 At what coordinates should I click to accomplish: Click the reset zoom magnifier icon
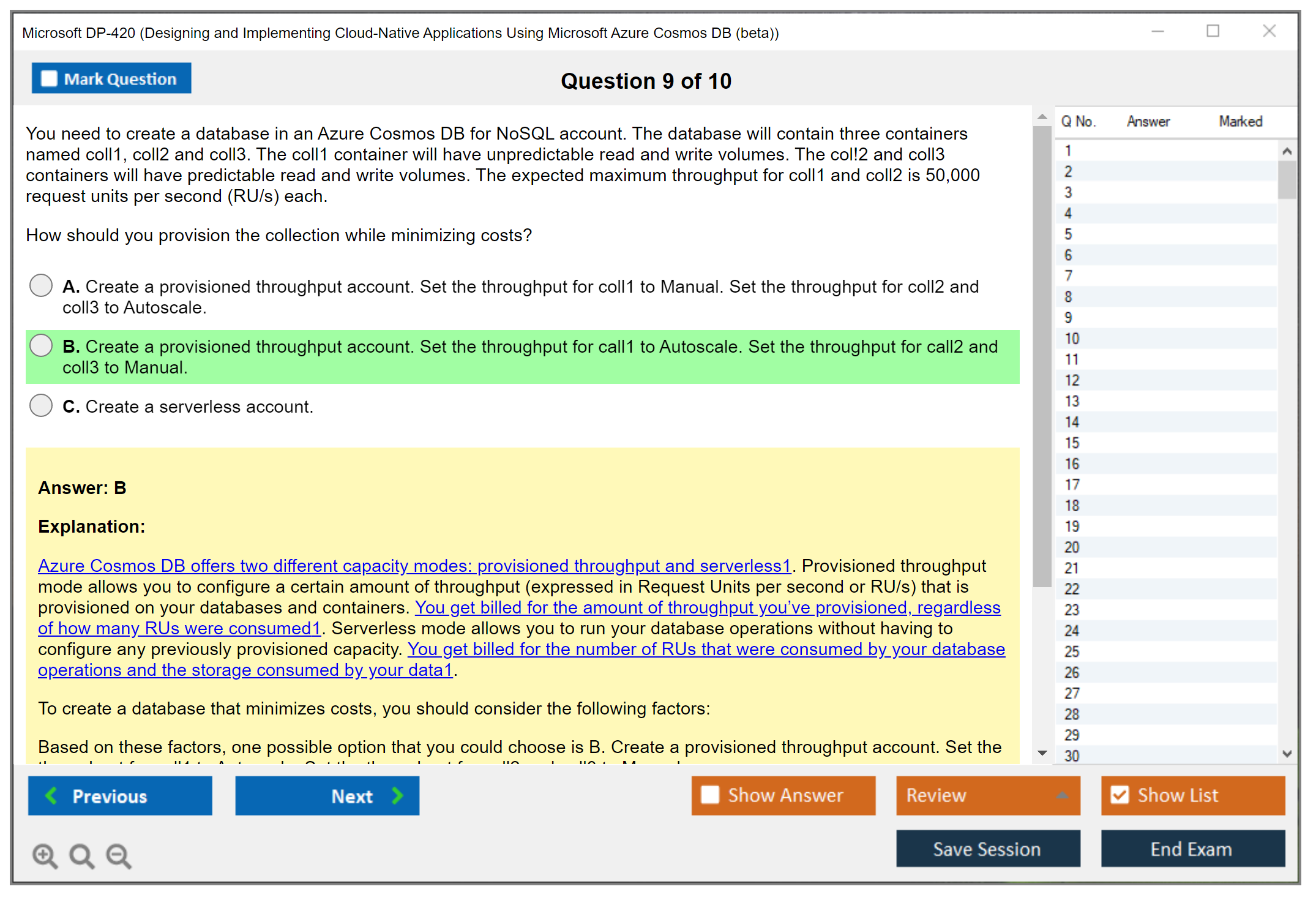tap(81, 855)
